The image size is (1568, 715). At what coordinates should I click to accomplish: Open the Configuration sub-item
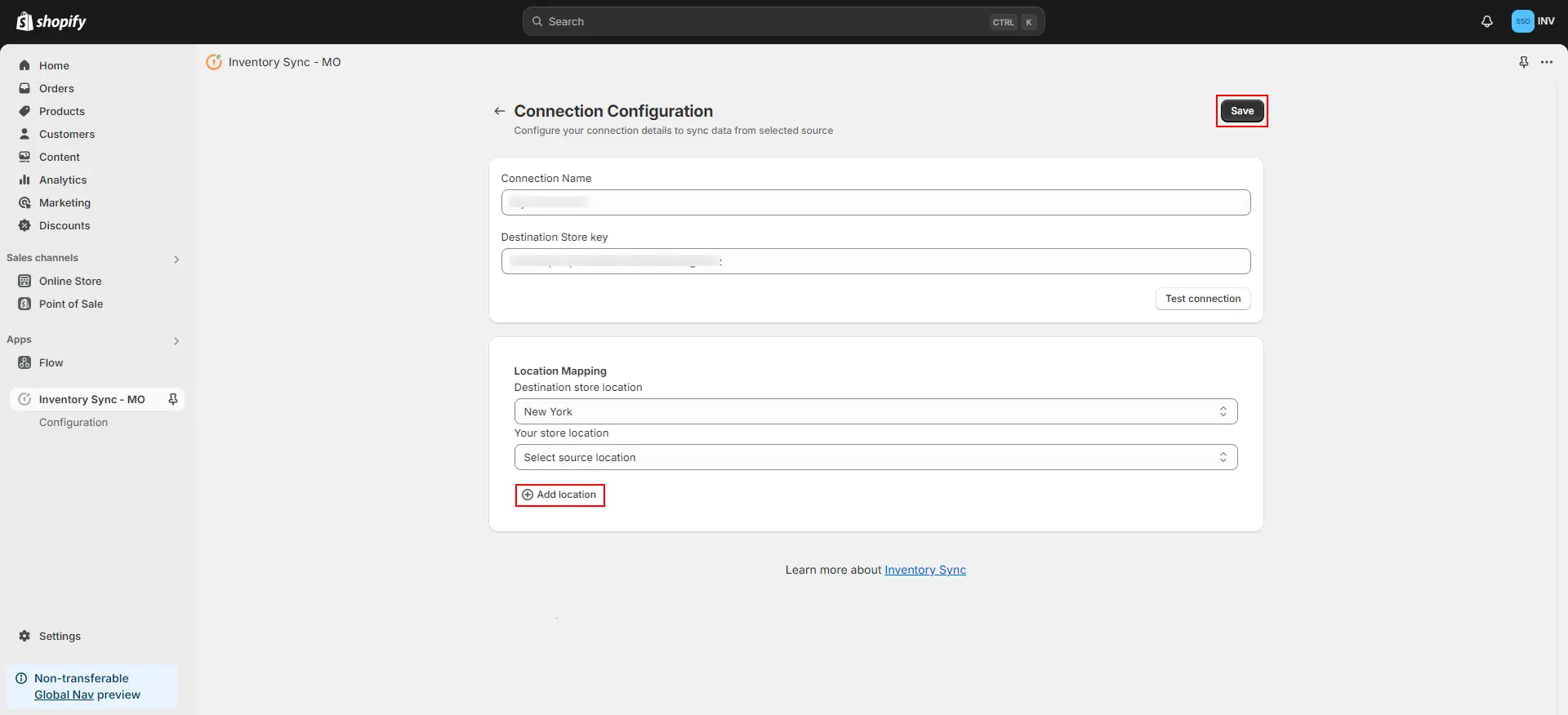pos(73,422)
